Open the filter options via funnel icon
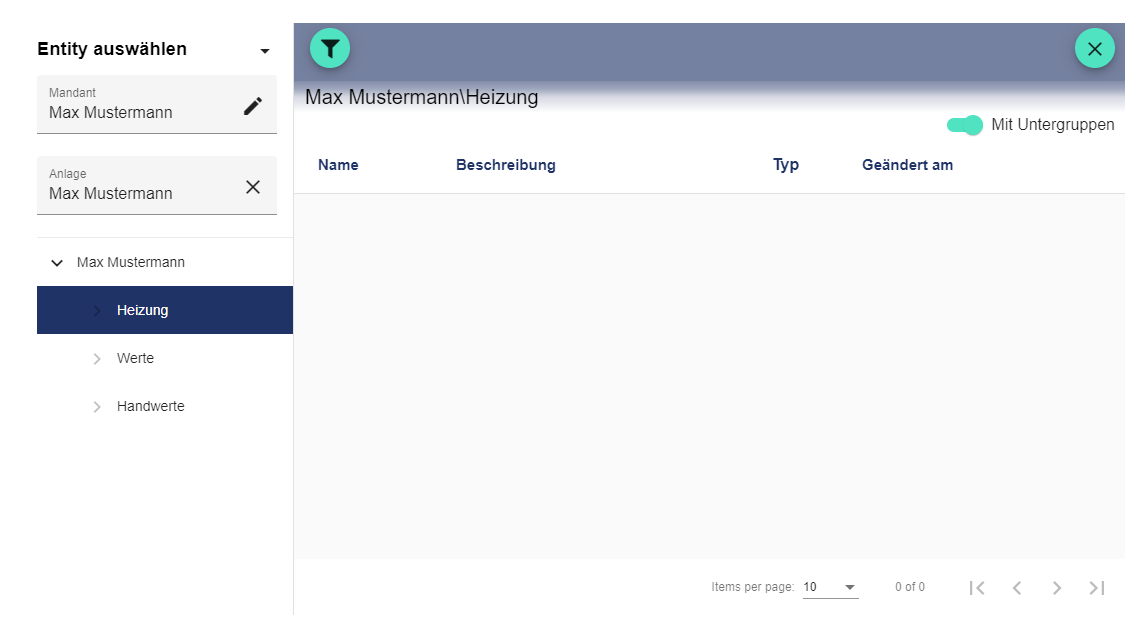The width and height of the screenshot is (1146, 637). click(x=330, y=47)
